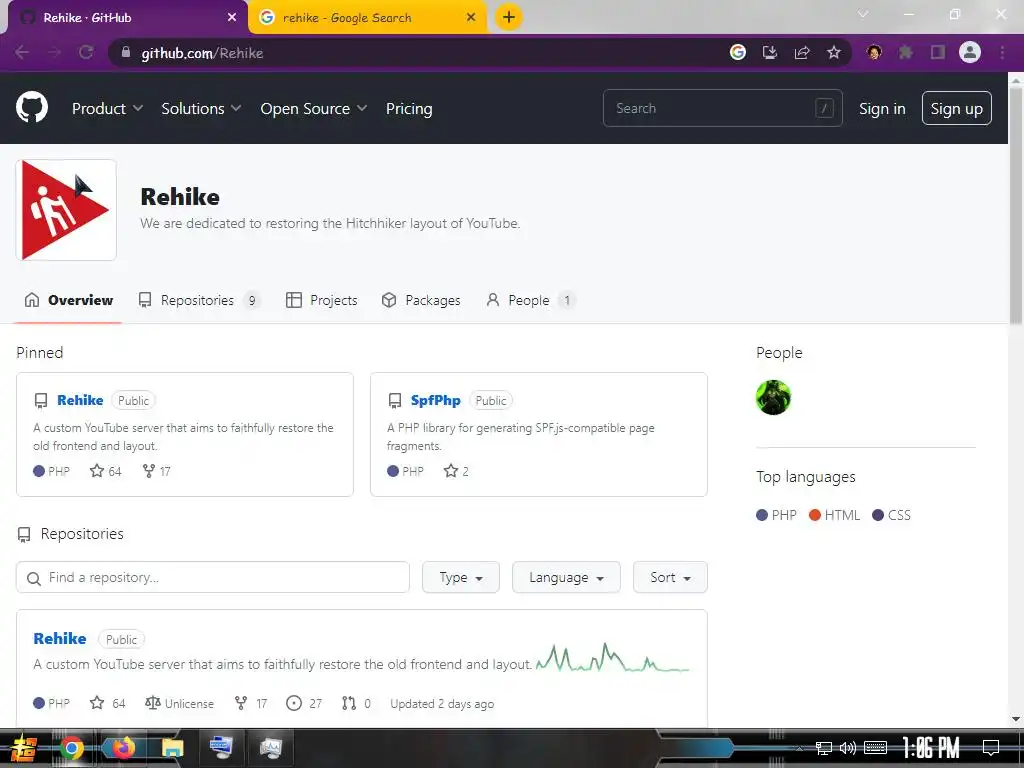Open the share page icon in address bar
Screen dimensions: 1024x768
[x=802, y=52]
